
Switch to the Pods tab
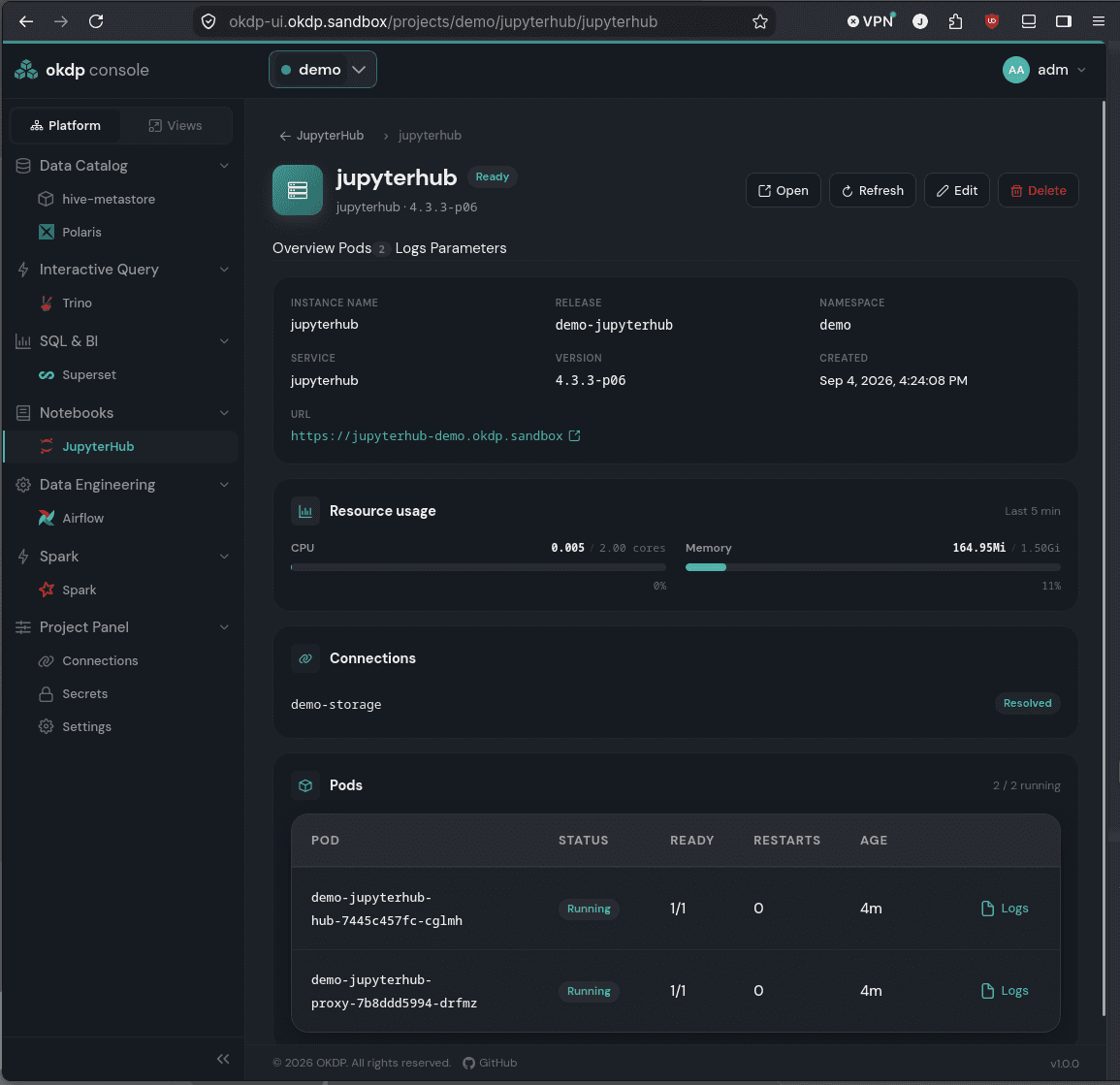tap(362, 248)
